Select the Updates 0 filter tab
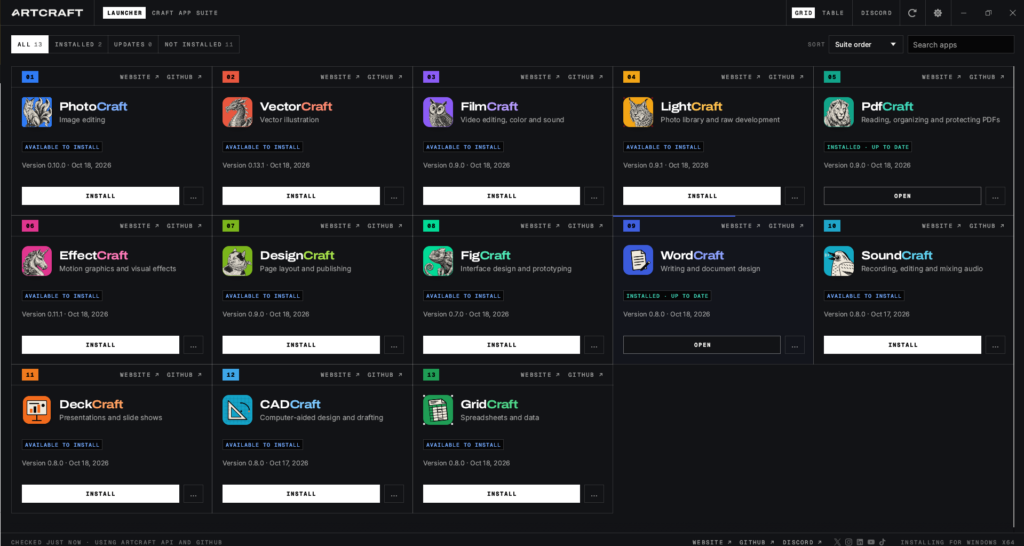Screen dimensions: 1024x546 tap(133, 44)
